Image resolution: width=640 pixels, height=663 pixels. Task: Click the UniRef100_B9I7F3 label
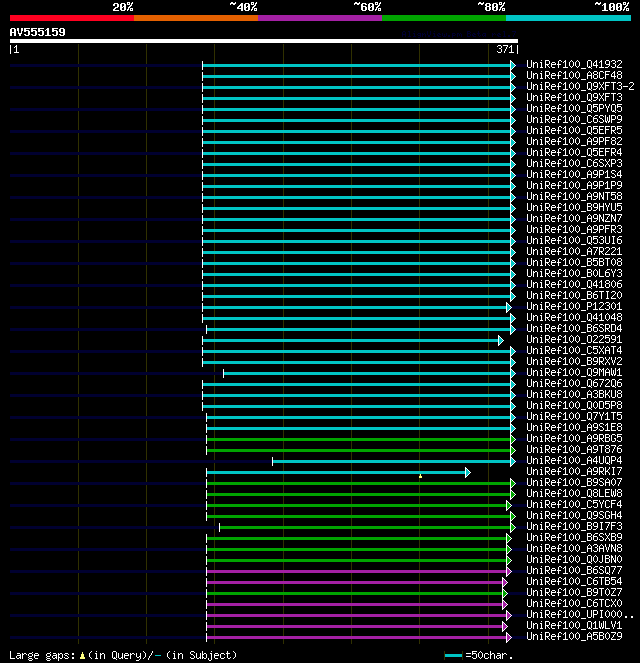pos(574,526)
